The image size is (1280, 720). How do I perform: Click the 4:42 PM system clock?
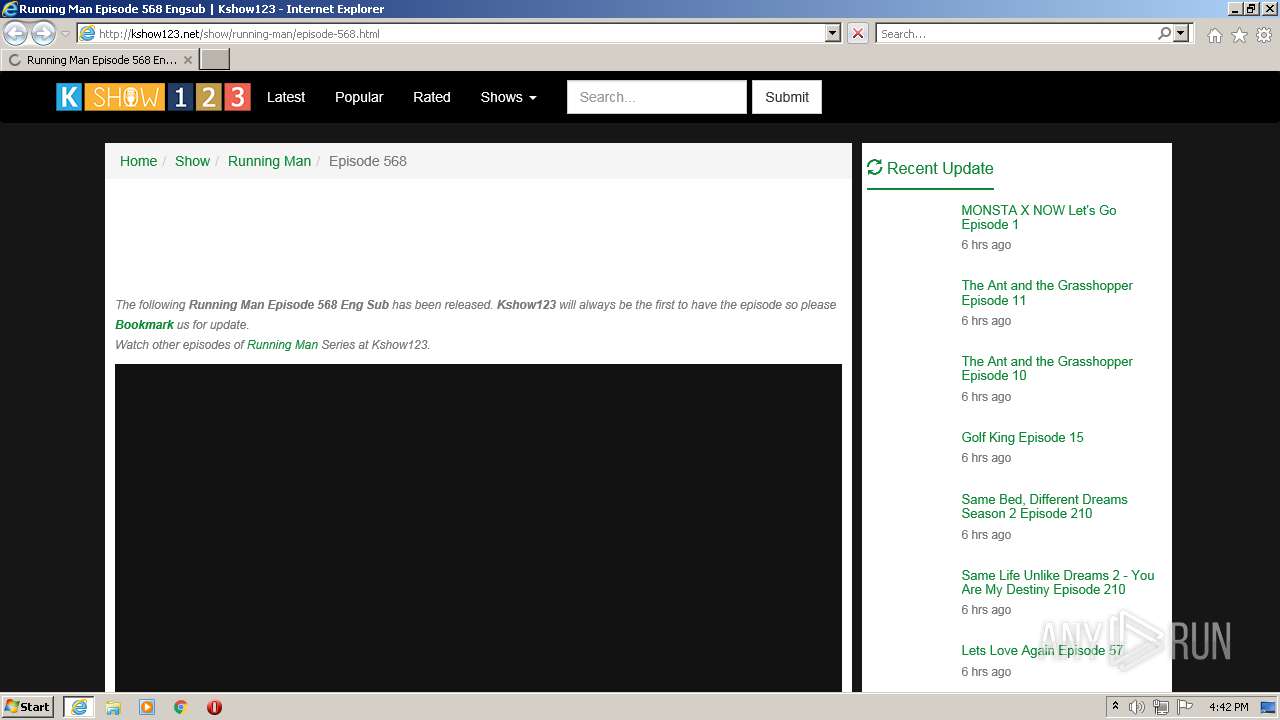pos(1229,707)
